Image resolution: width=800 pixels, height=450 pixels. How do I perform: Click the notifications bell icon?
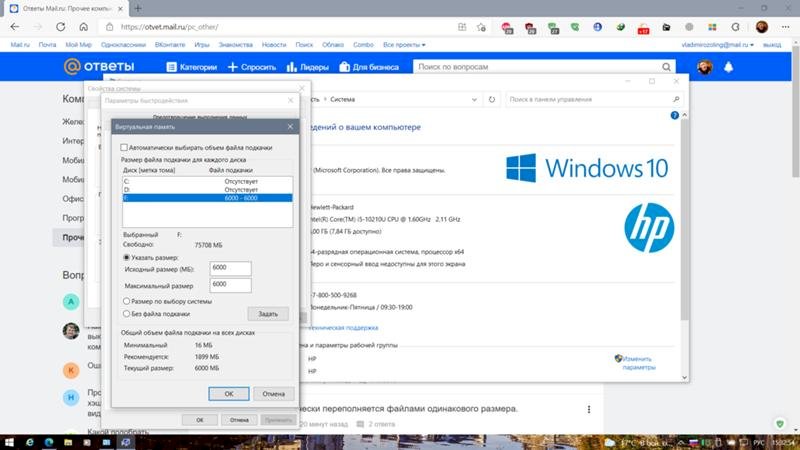click(x=729, y=67)
